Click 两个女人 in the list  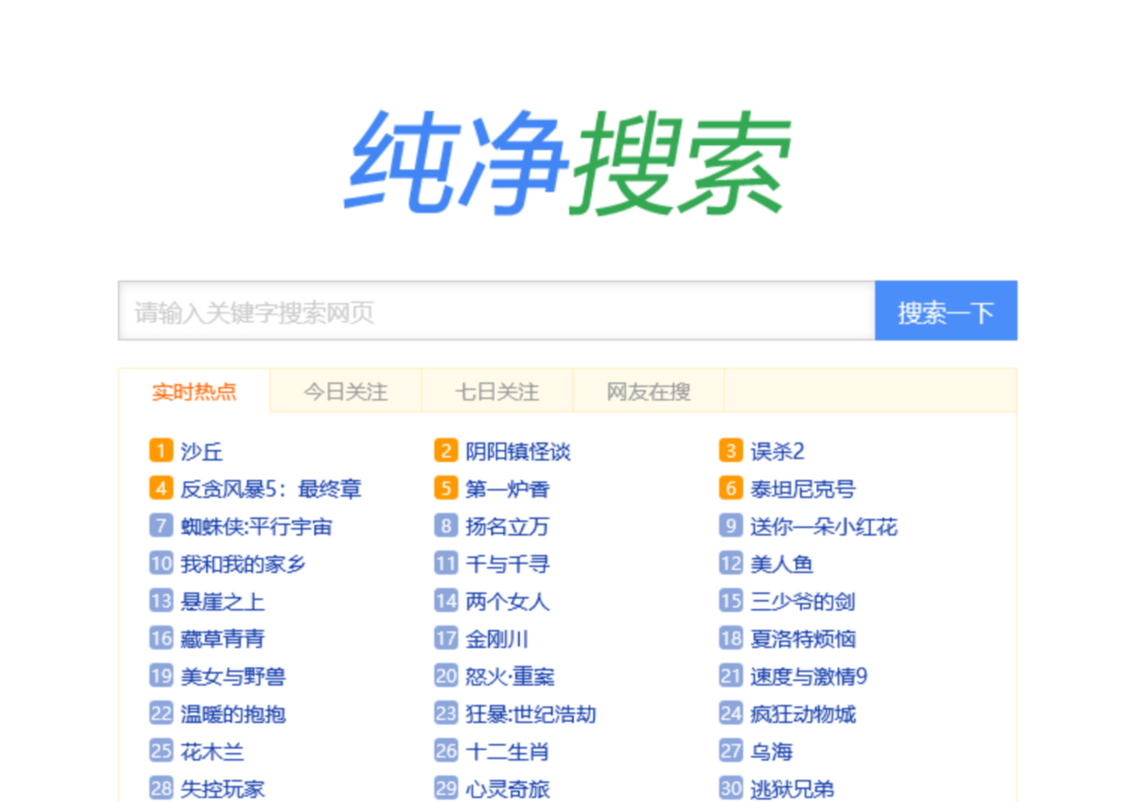click(507, 602)
